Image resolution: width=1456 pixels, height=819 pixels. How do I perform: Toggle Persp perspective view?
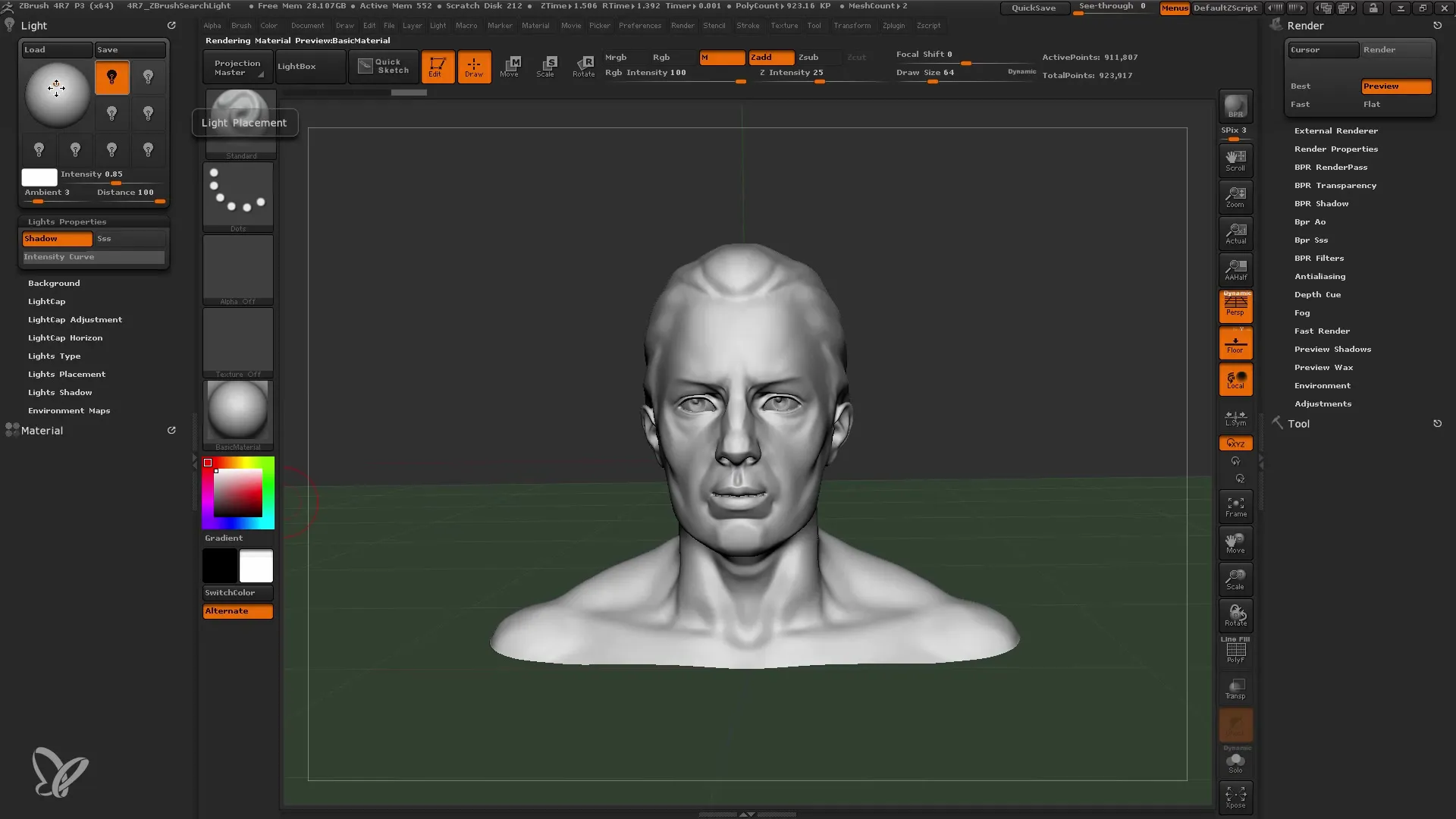click(x=1235, y=306)
